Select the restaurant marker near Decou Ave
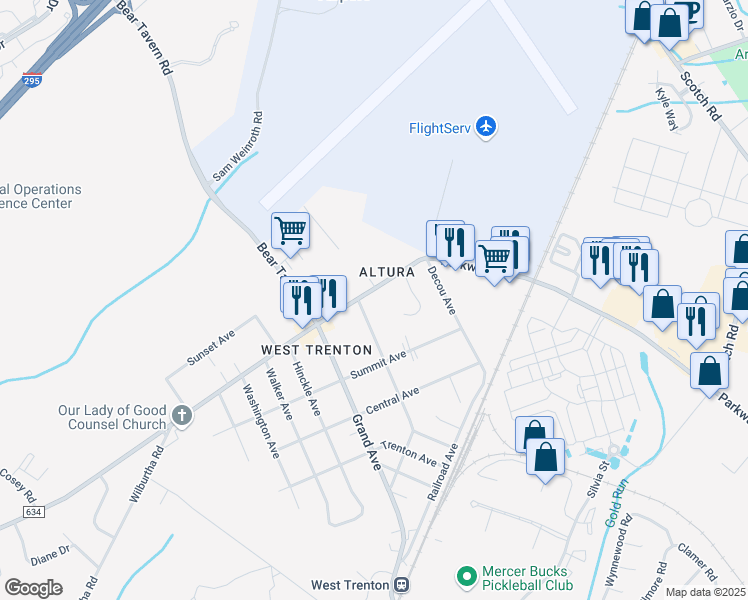 pyautogui.click(x=455, y=247)
